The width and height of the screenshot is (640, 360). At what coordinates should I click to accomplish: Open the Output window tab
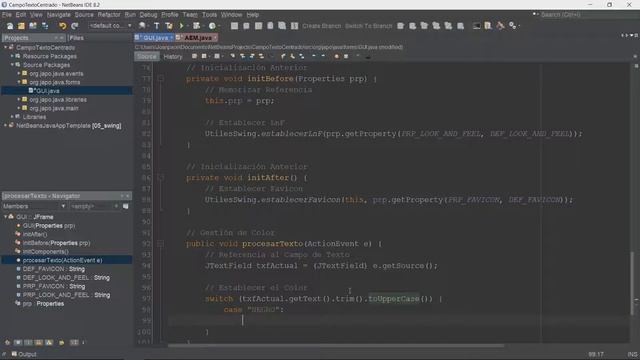24,354
